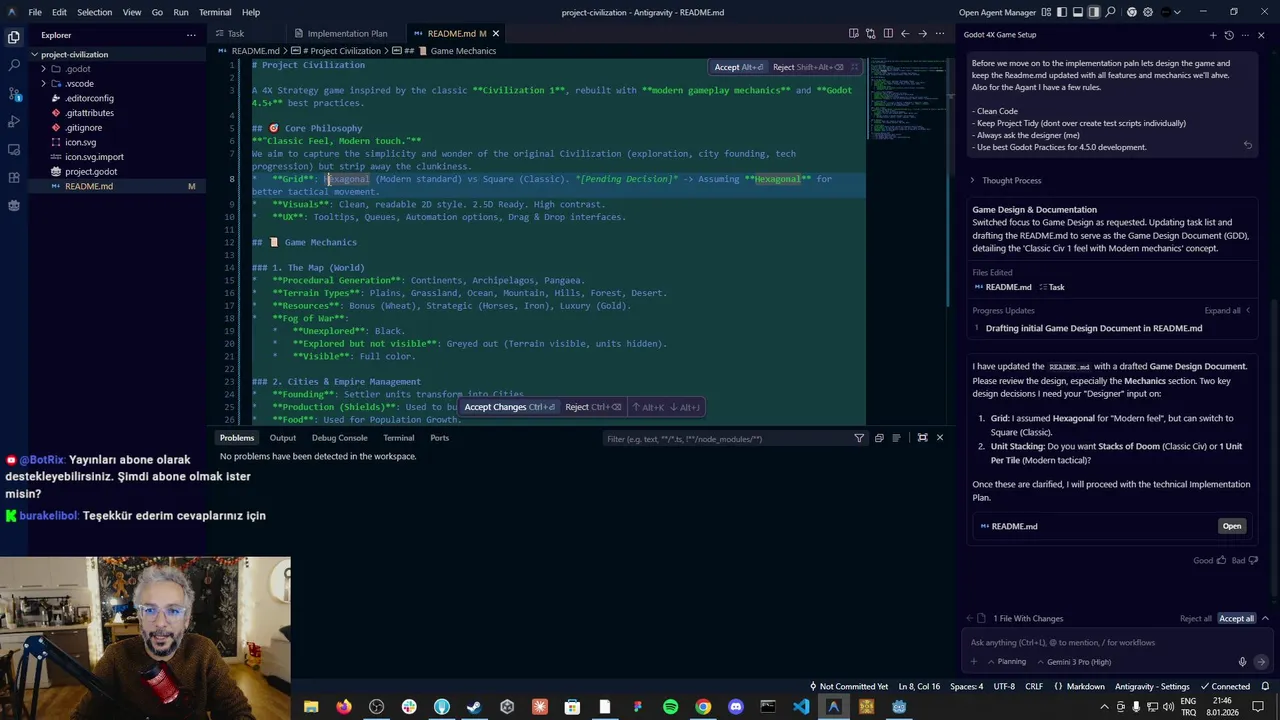Click the Explorer more actions ellipsis
This screenshot has height=720, width=1280.
coord(191,35)
